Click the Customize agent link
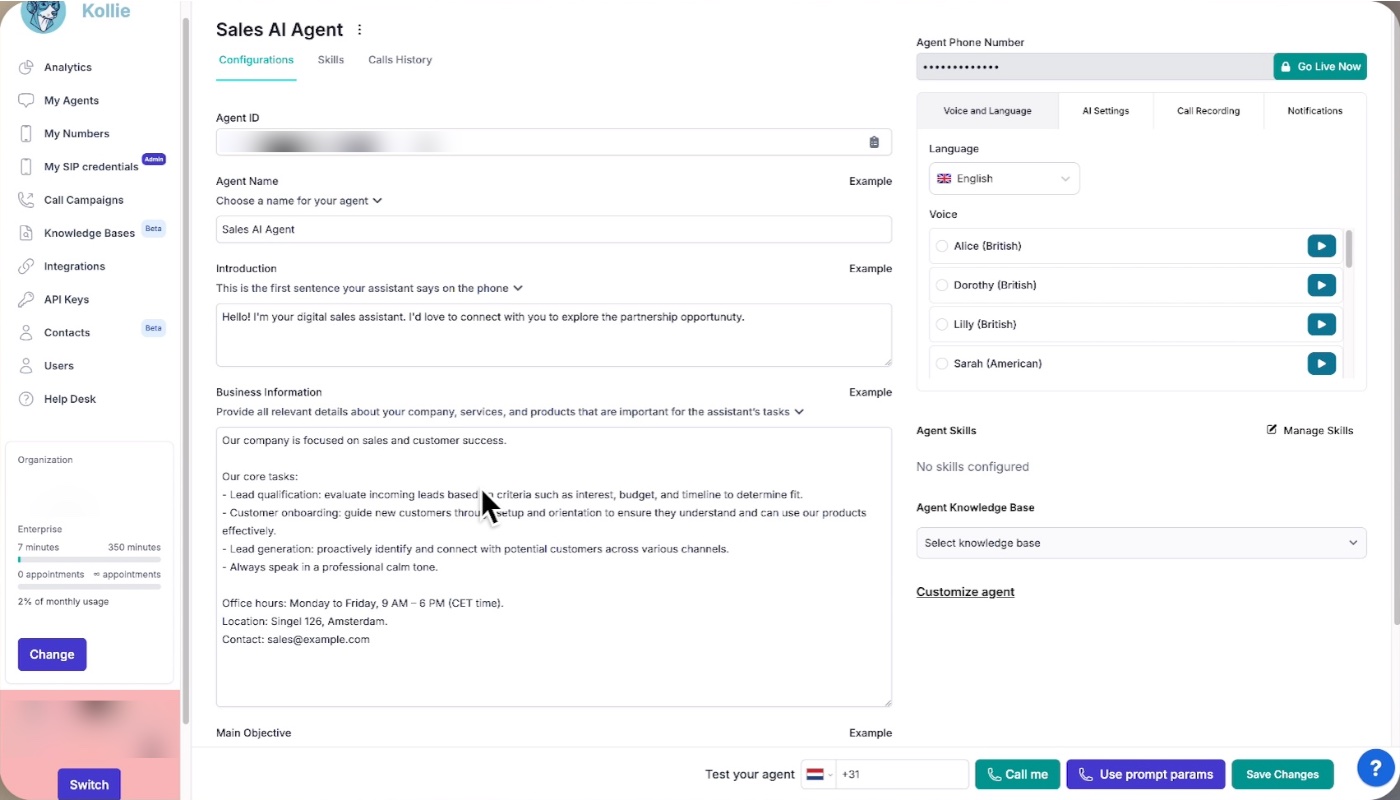Viewport: 1400px width, 800px height. [965, 592]
